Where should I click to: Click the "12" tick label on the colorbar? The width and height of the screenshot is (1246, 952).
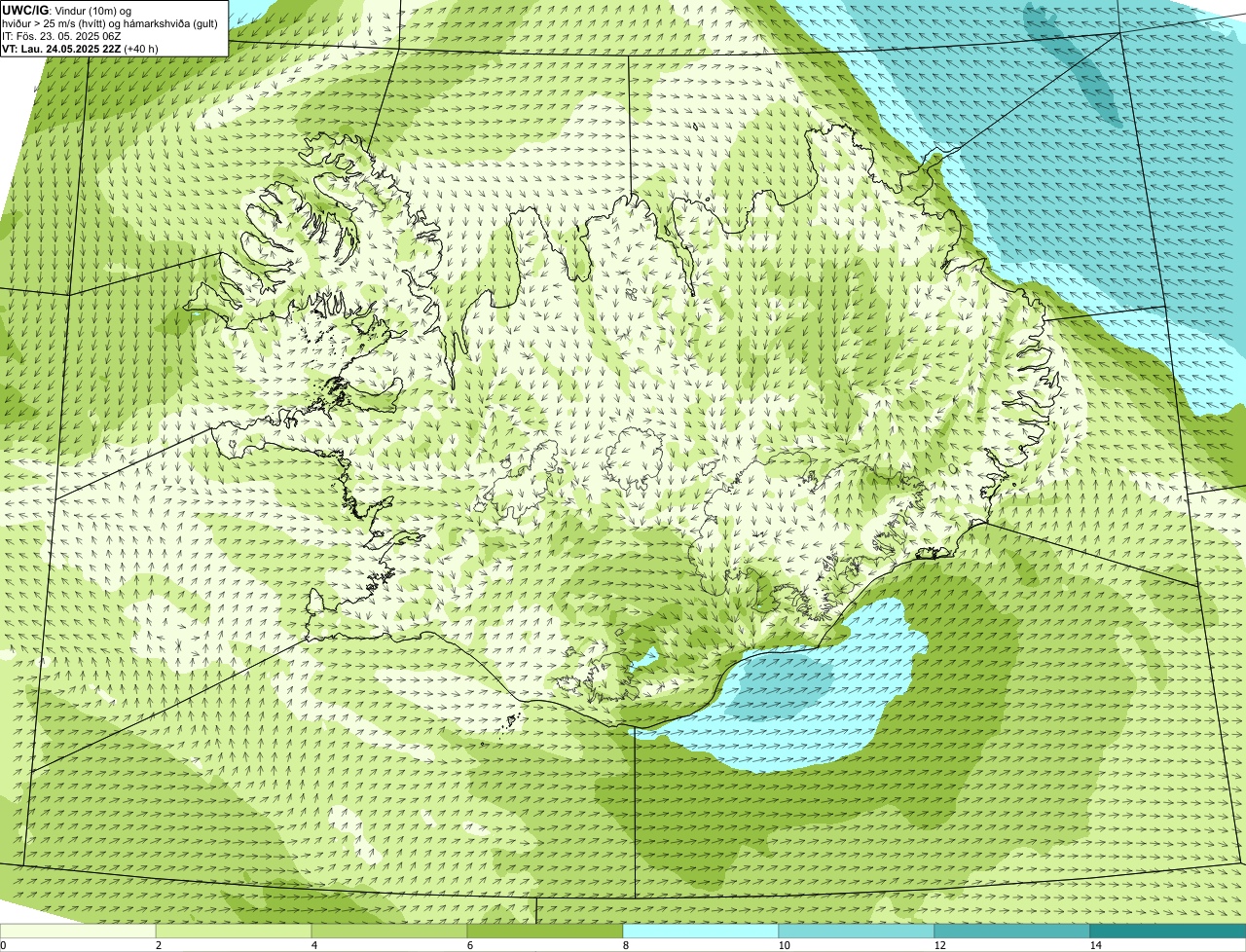[x=939, y=945]
